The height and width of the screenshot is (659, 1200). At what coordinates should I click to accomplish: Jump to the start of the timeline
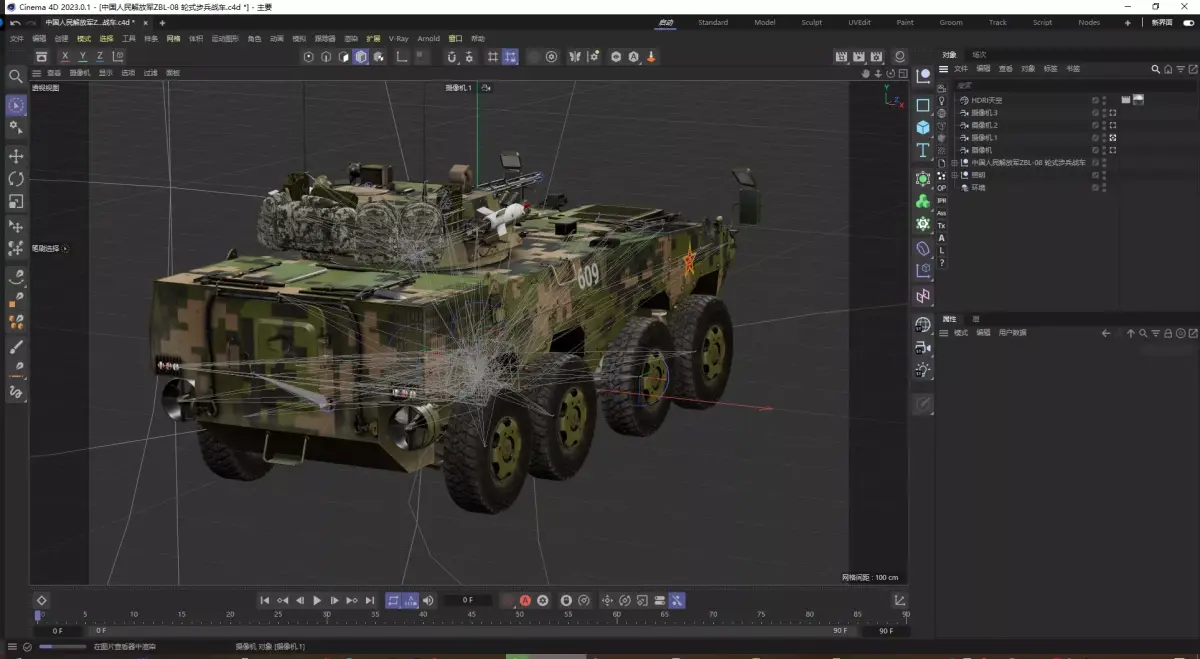(x=265, y=600)
